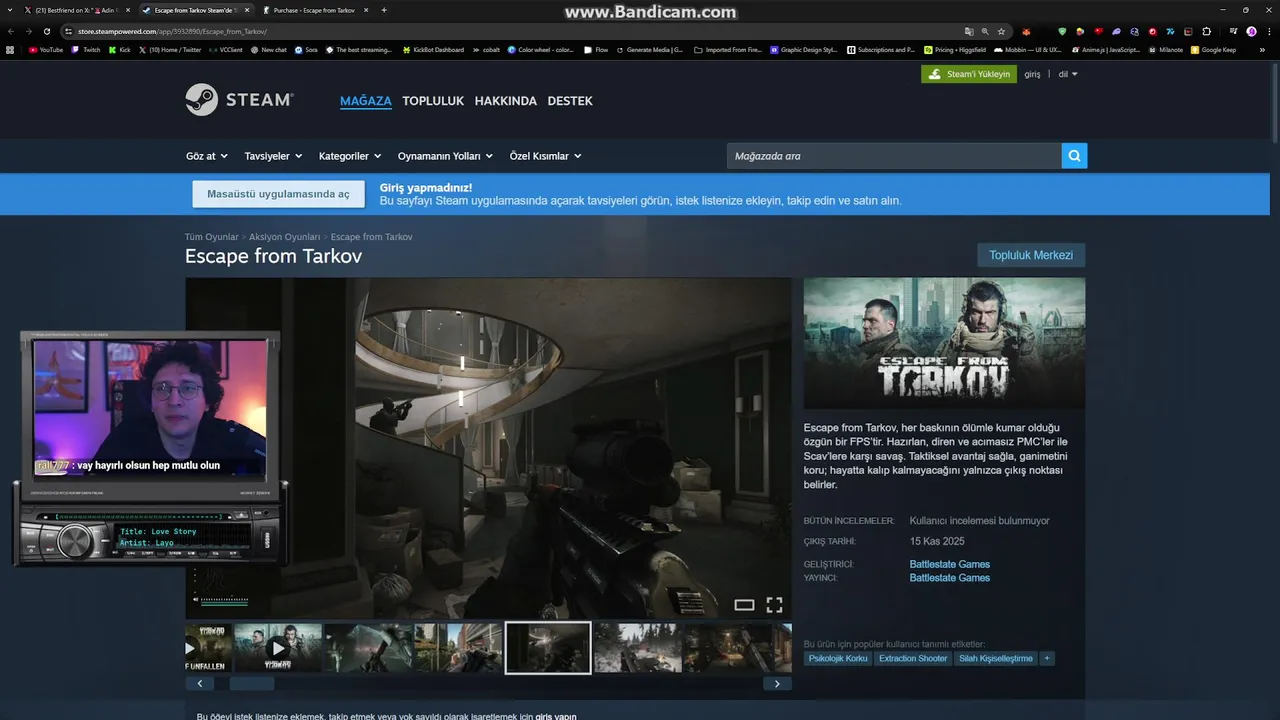This screenshot has width=1280, height=720.
Task: Select the DESTEK menu item
Action: (x=570, y=101)
